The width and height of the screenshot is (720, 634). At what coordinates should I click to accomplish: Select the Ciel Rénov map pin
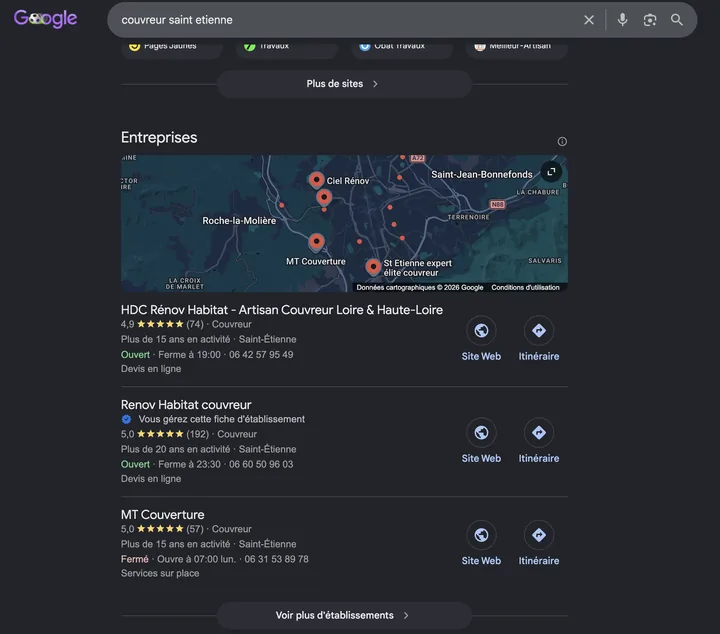coord(316,180)
